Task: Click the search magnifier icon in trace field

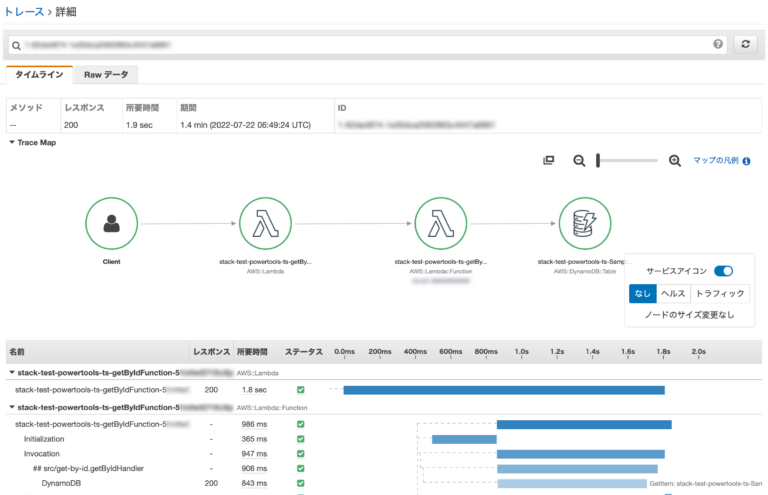Action: pyautogui.click(x=16, y=46)
